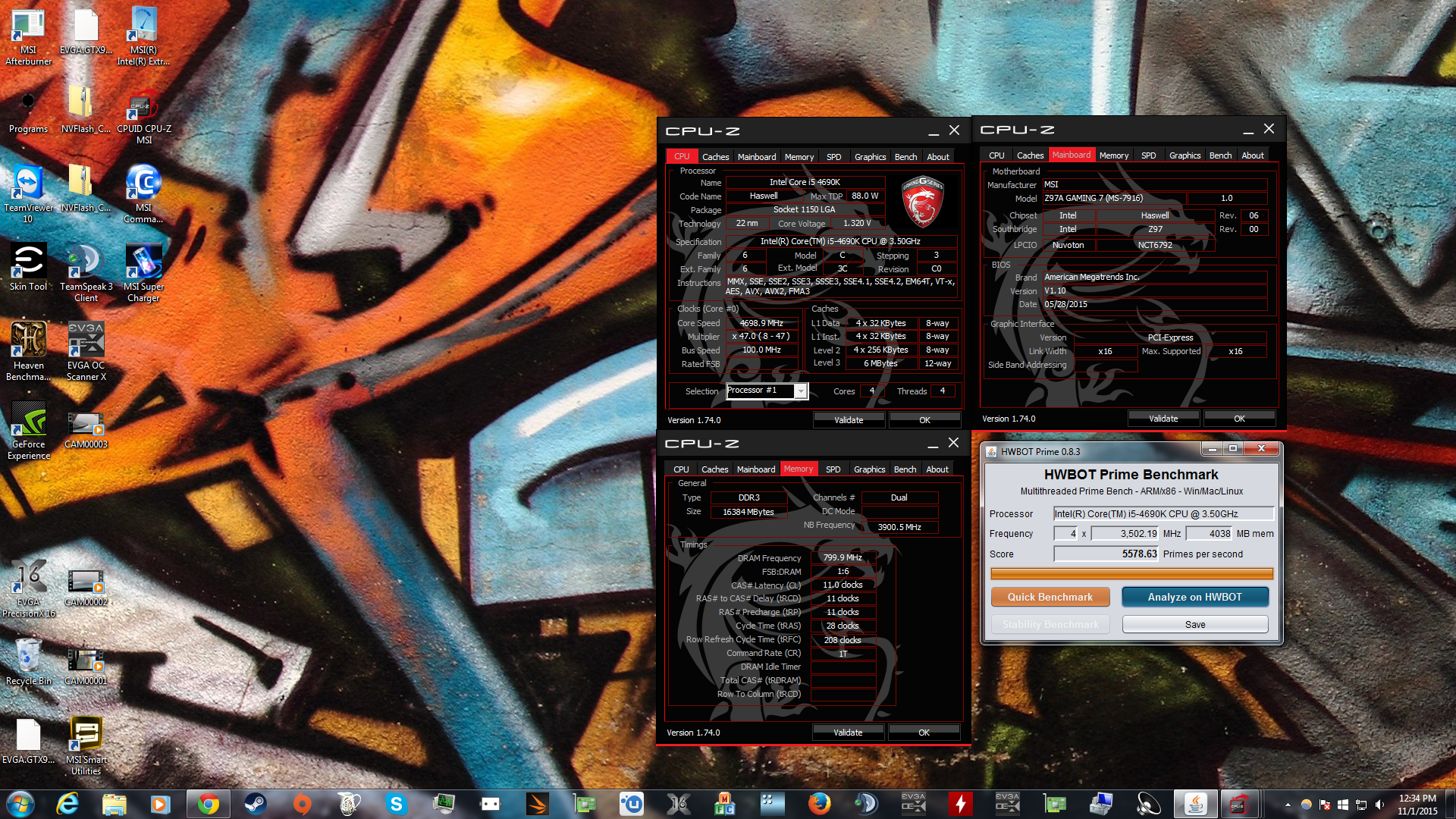Viewport: 1456px width, 819px height.
Task: Open File Explorer from the taskbar
Action: point(114,804)
